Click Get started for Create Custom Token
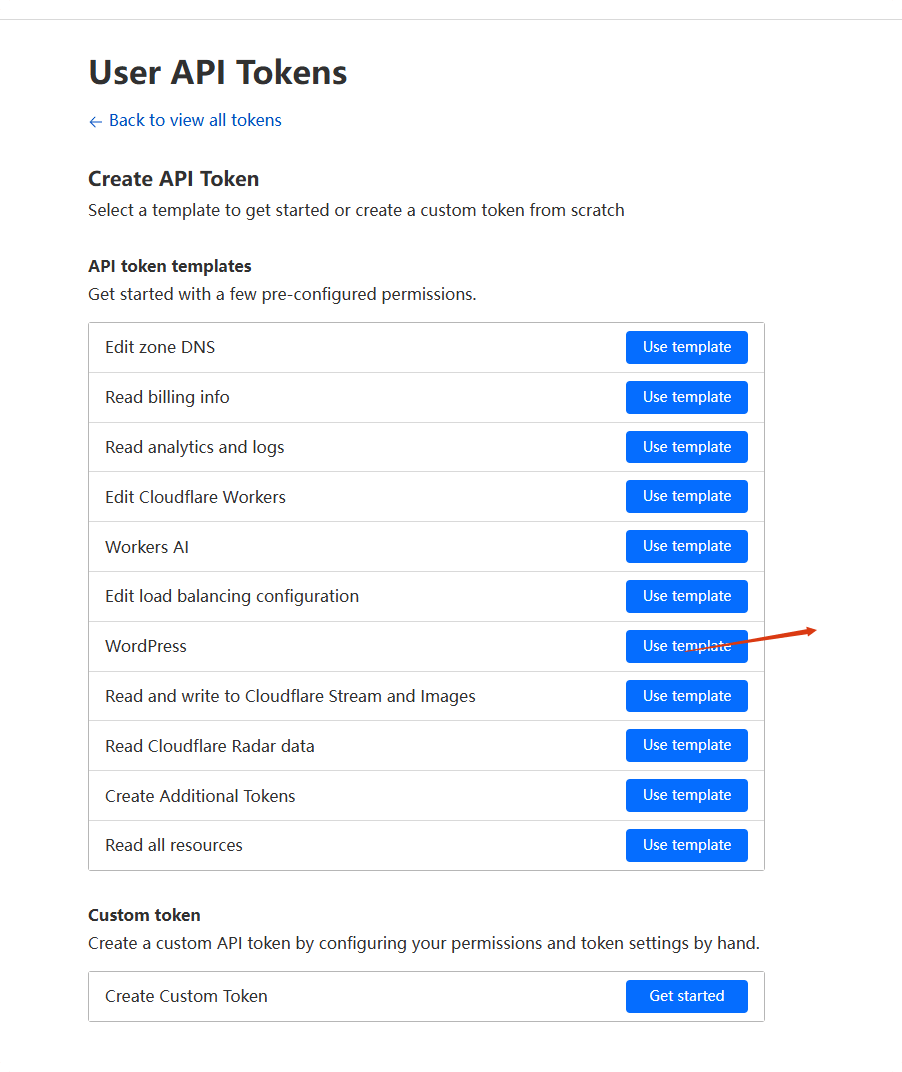This screenshot has width=902, height=1072. [x=687, y=996]
